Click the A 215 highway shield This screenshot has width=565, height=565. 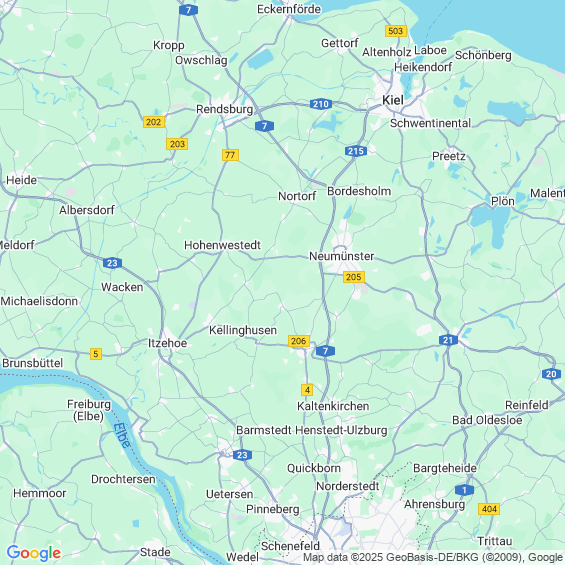tap(356, 151)
